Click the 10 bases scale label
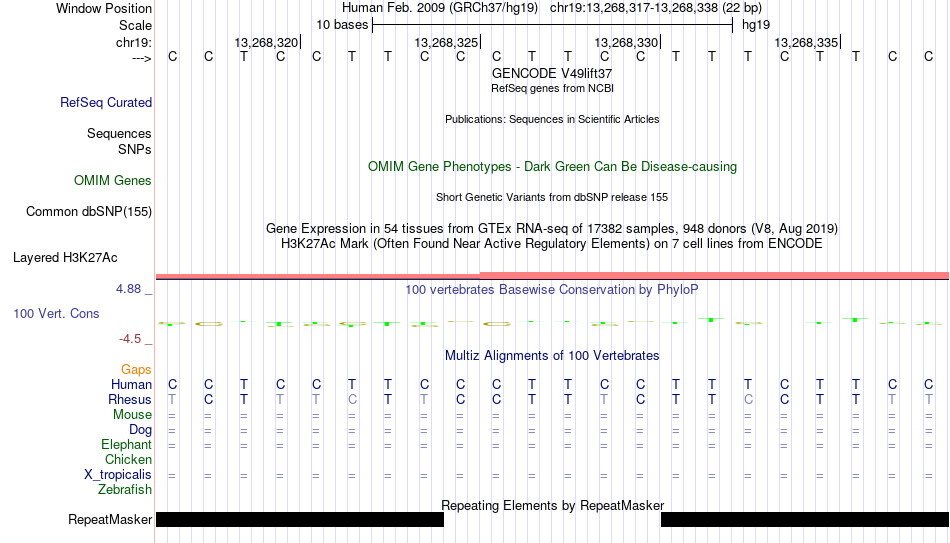Screen dimensions: 950x543 [342, 25]
